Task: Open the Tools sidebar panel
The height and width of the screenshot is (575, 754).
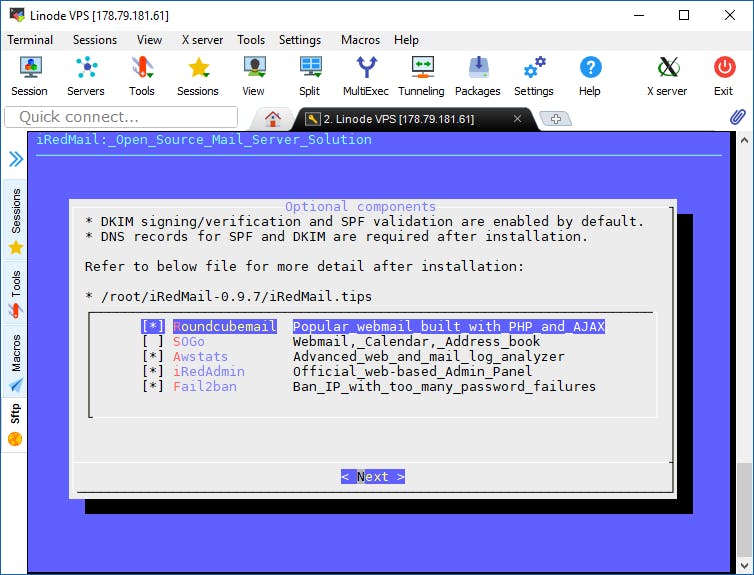Action: 15,294
